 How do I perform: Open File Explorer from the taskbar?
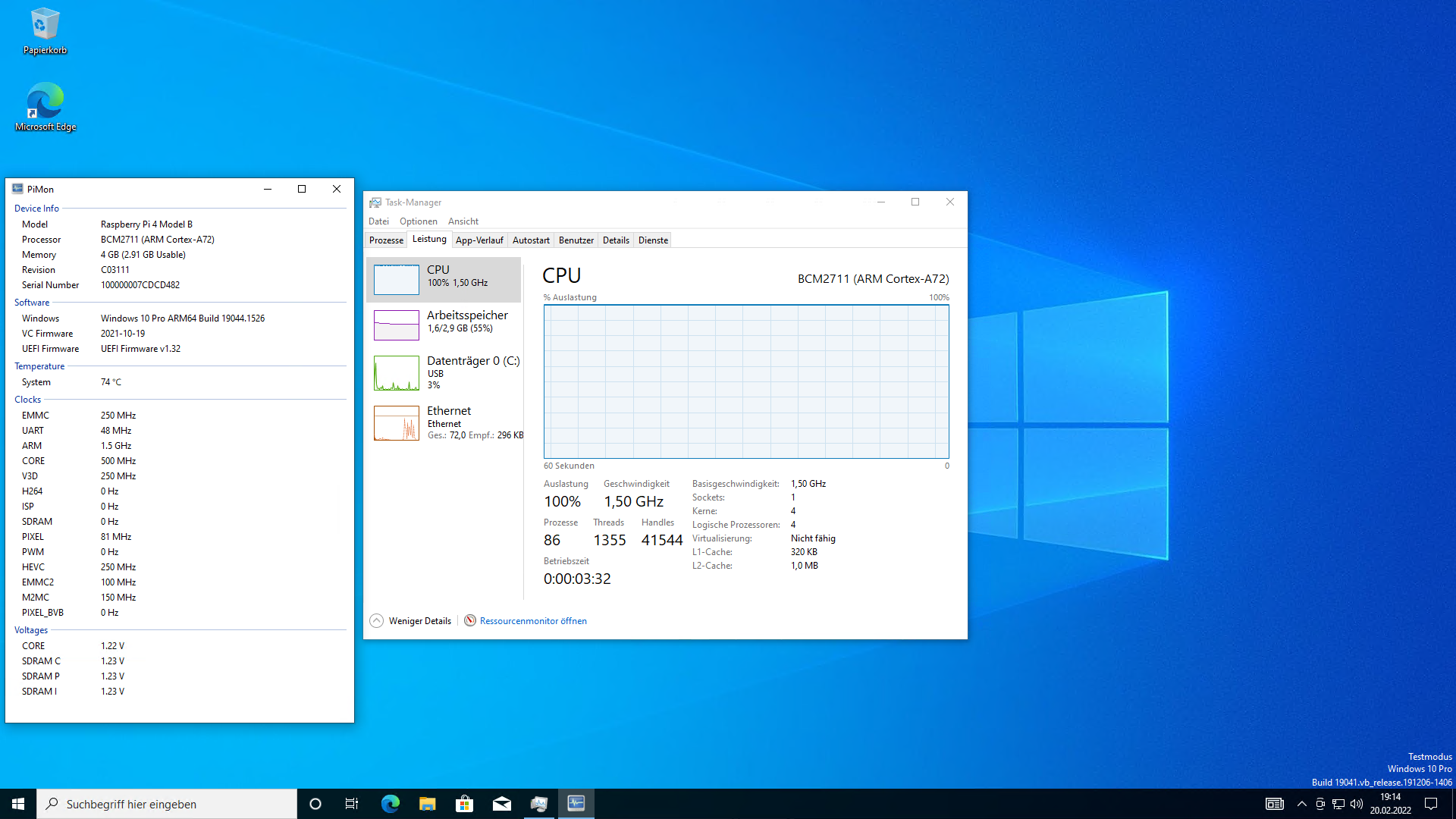coord(427,804)
